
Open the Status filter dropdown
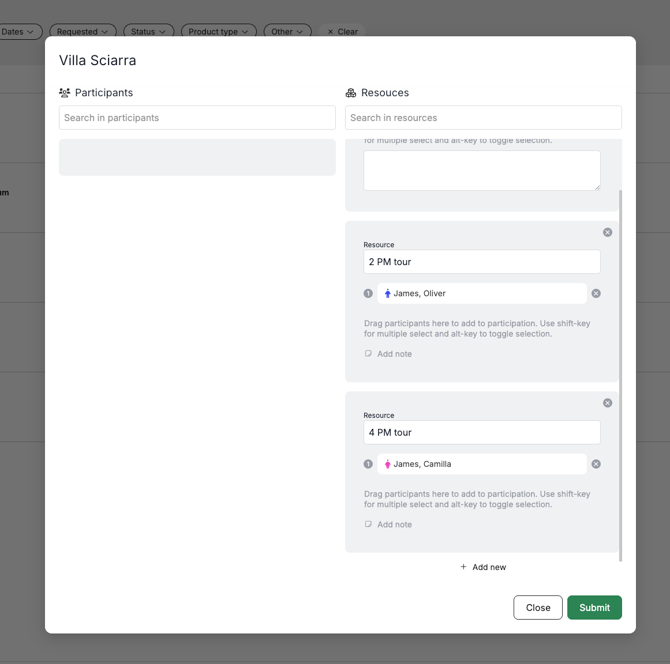tap(148, 32)
